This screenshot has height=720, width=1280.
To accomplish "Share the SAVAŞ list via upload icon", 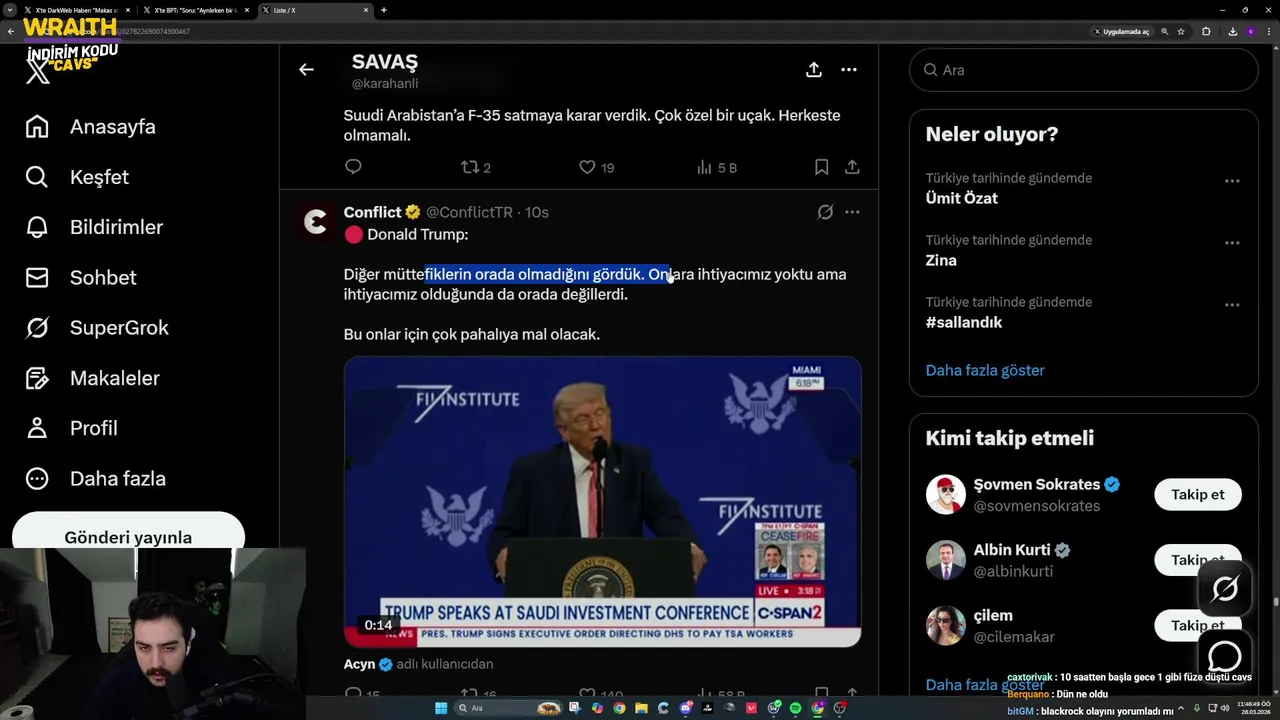I will point(814,69).
